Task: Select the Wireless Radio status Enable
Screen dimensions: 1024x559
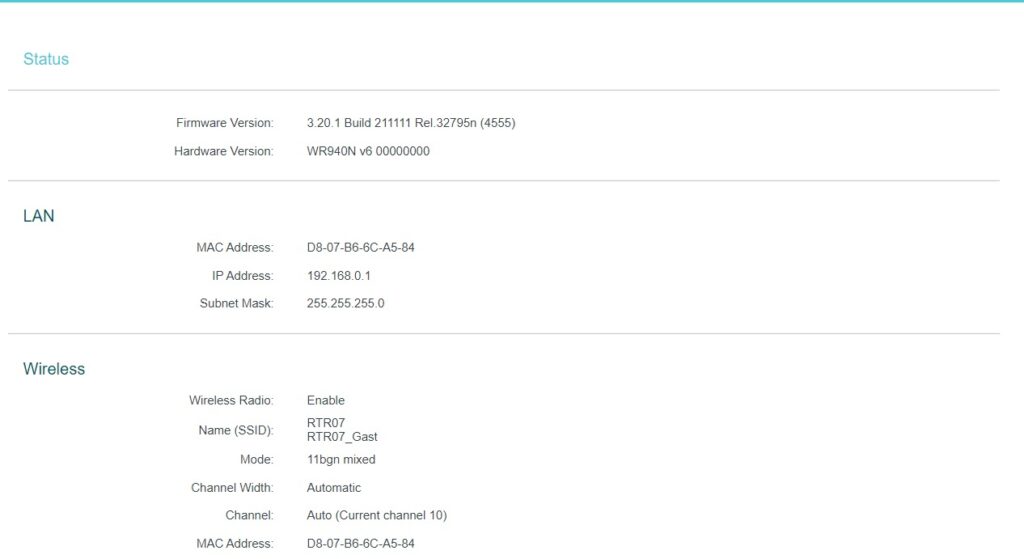Action: [x=326, y=400]
